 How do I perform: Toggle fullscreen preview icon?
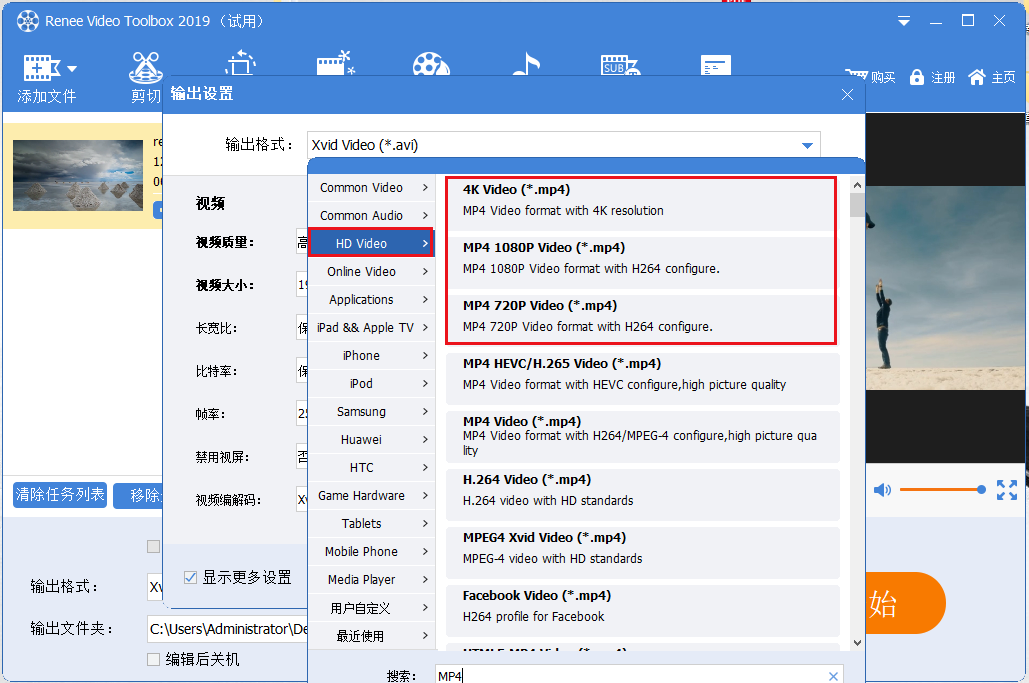(1007, 489)
